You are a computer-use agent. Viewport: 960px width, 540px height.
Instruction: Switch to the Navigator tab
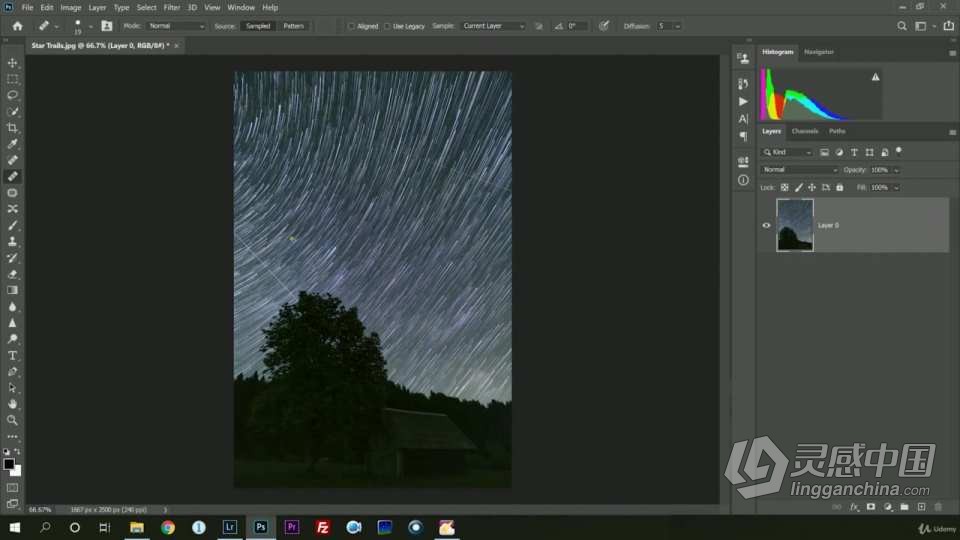pyautogui.click(x=819, y=52)
